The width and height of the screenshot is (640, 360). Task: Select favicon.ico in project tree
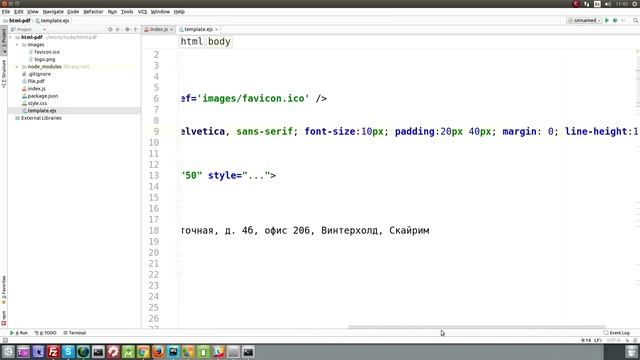point(47,52)
